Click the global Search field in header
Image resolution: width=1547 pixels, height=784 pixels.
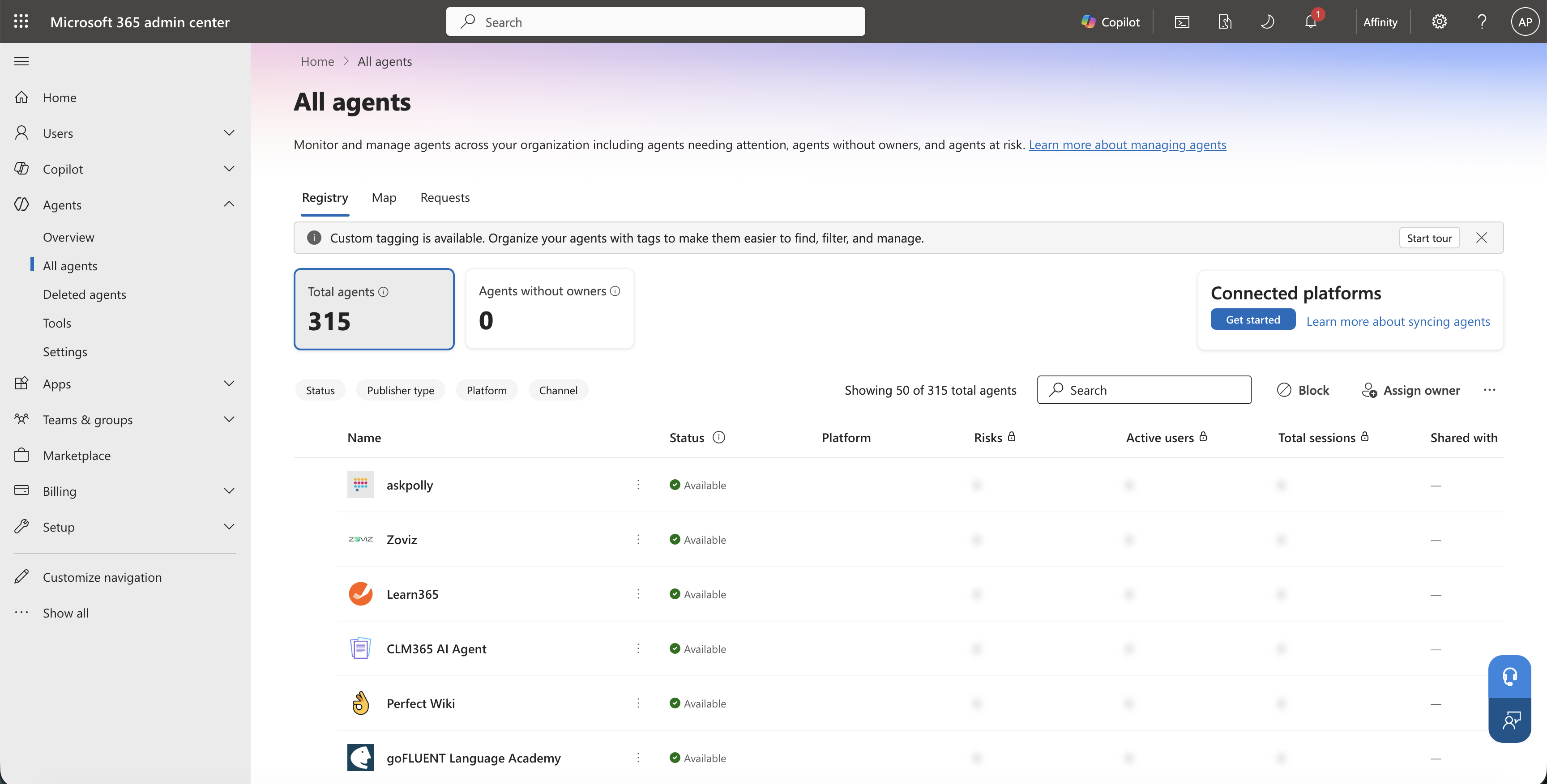[x=655, y=21]
